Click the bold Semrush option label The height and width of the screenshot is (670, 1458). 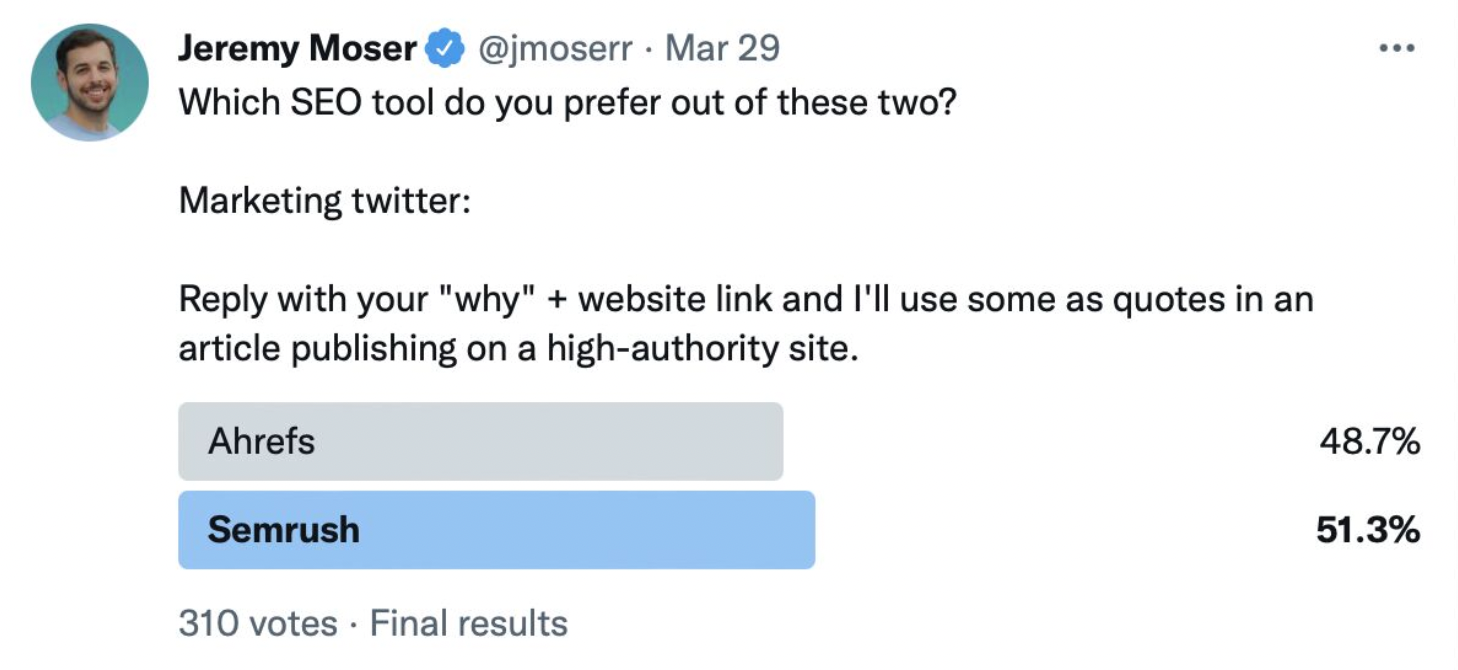(283, 530)
